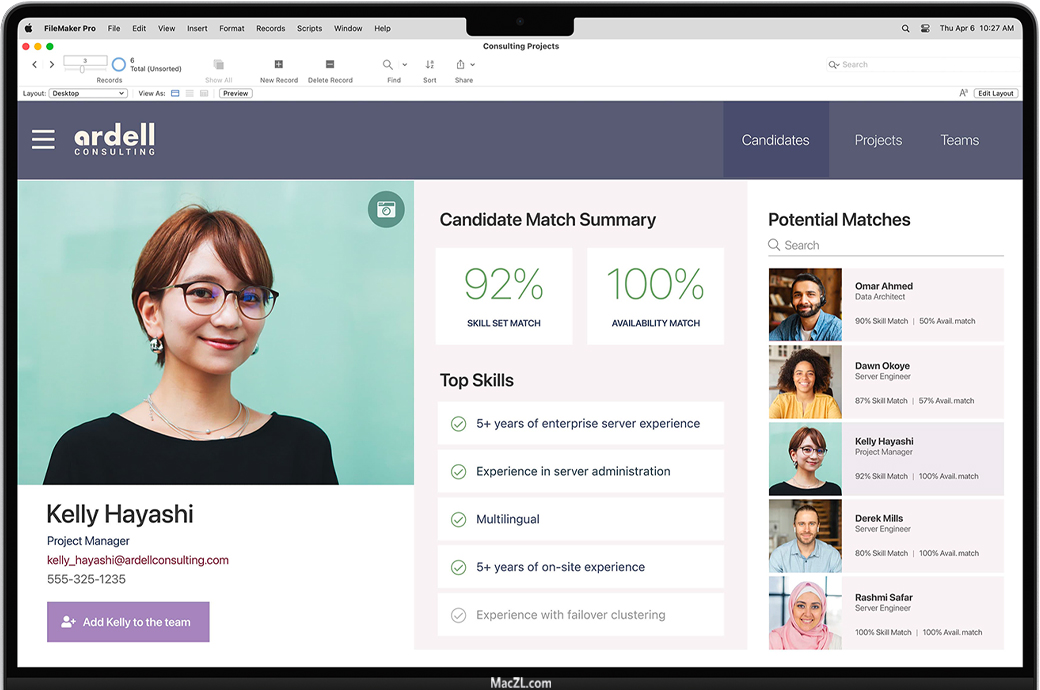Viewport: 1040px width, 690px height.
Task: Expand the Find options dropdown arrow
Action: (x=405, y=65)
